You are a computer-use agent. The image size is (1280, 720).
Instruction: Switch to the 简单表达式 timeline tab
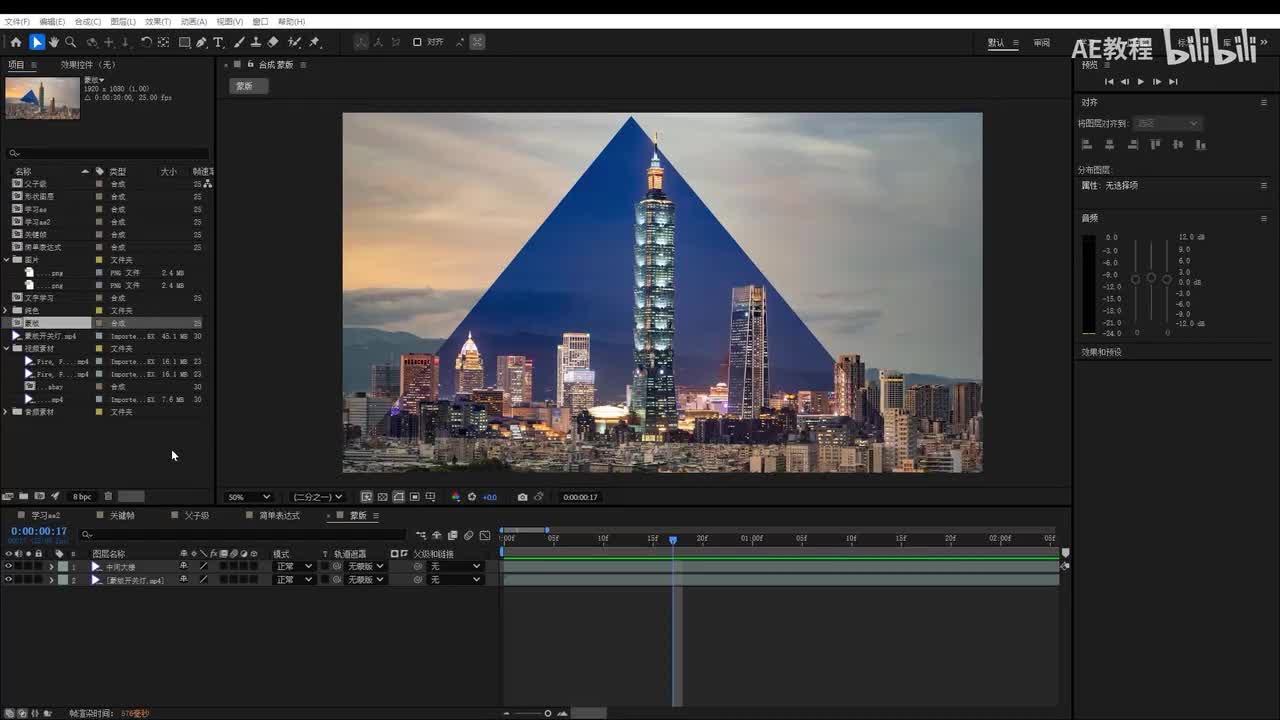(279, 516)
